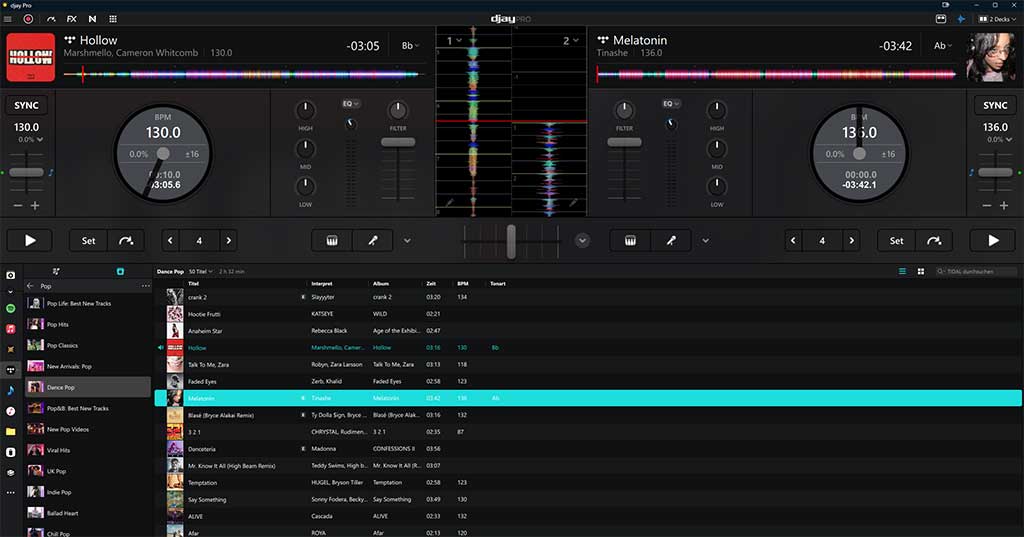Open the Bb key dropdown on deck 1
1024x537 pixels.
coord(410,46)
